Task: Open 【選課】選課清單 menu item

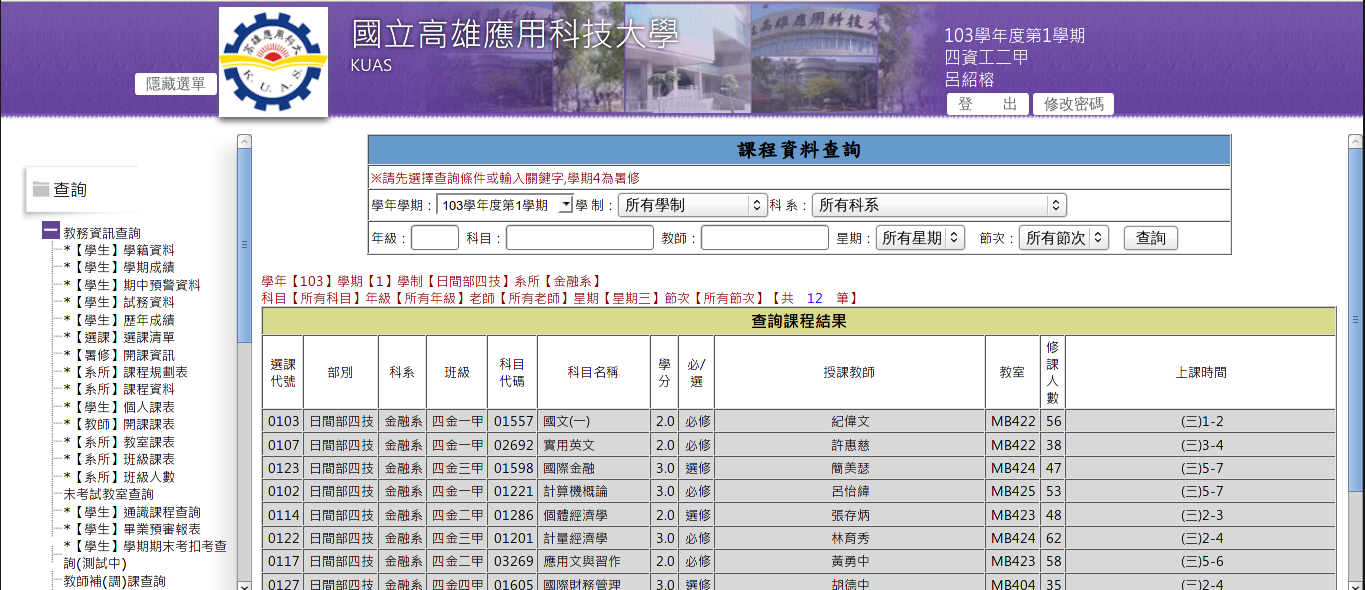Action: [119, 337]
